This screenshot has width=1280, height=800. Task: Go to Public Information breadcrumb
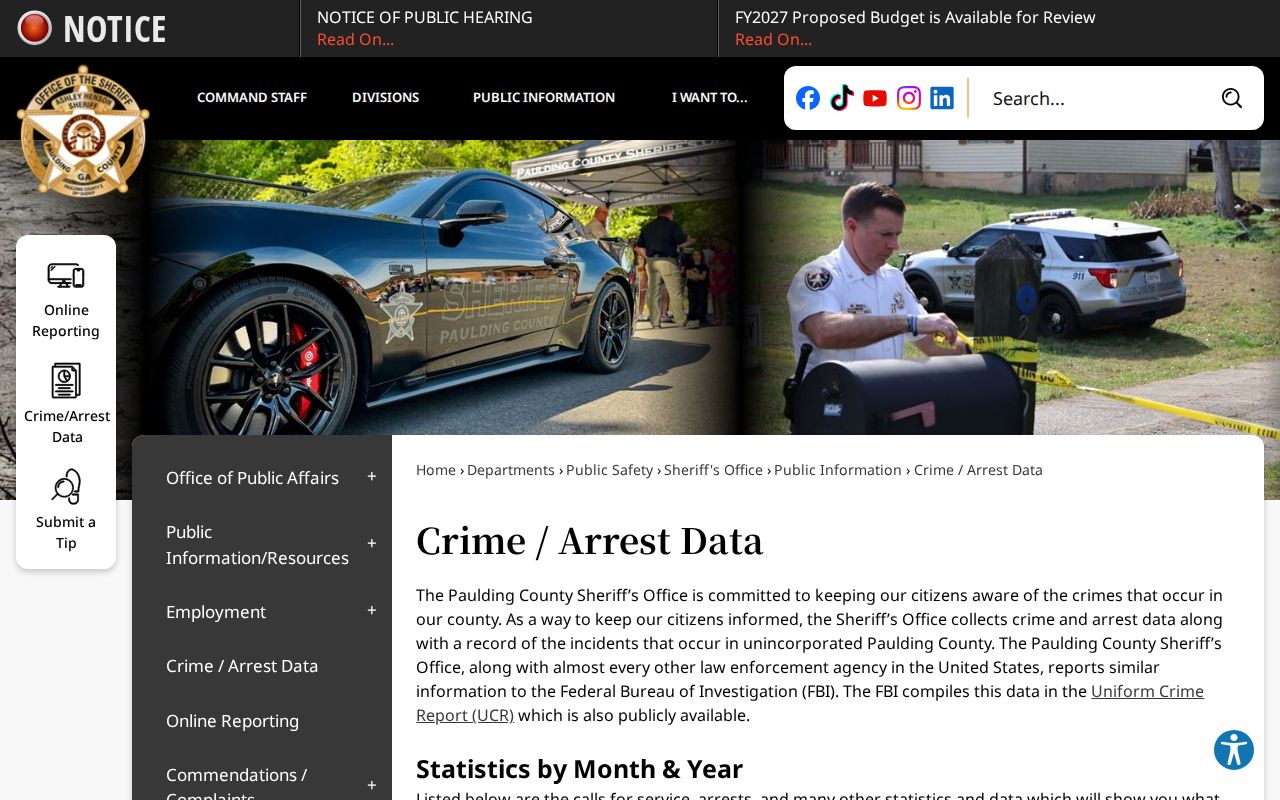pyautogui.click(x=838, y=470)
